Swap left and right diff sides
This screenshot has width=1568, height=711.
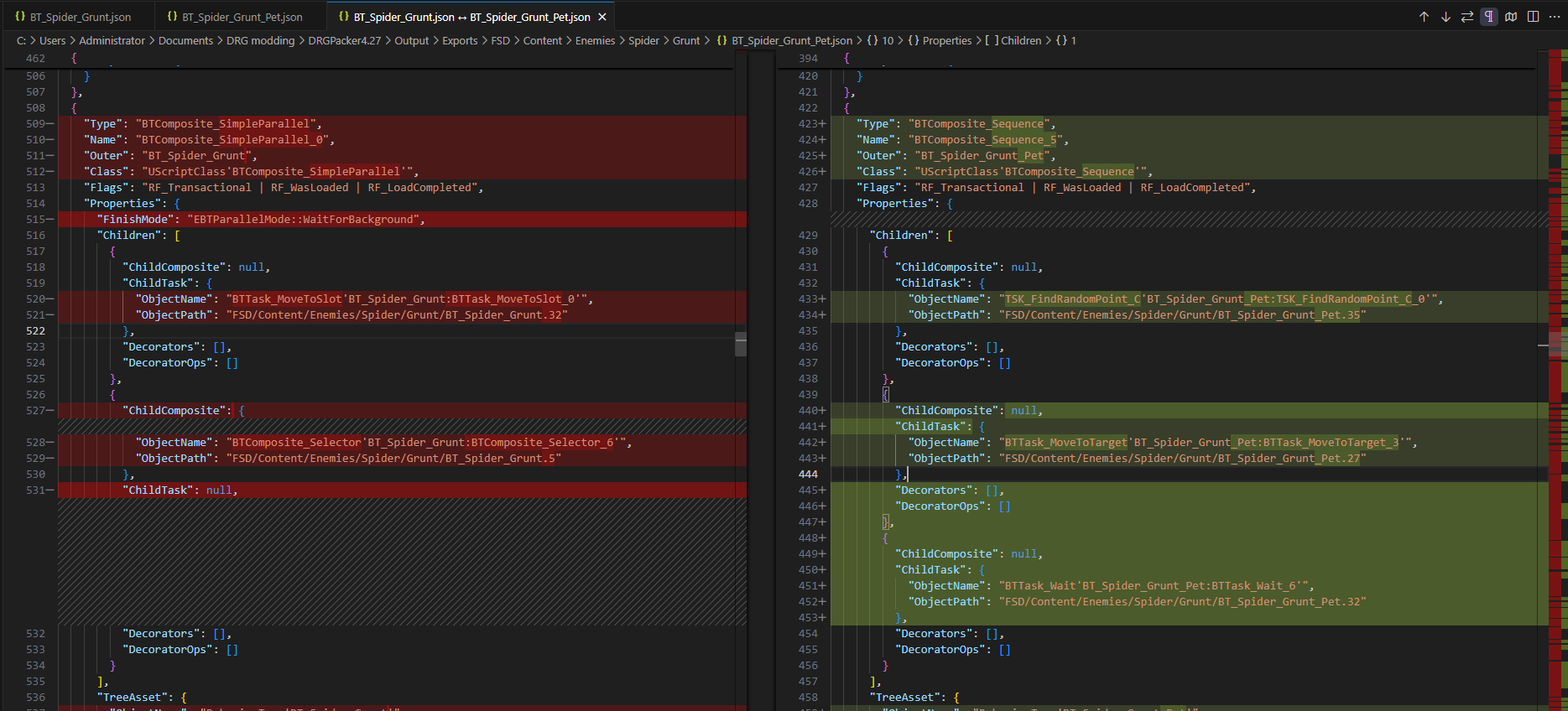(1467, 17)
